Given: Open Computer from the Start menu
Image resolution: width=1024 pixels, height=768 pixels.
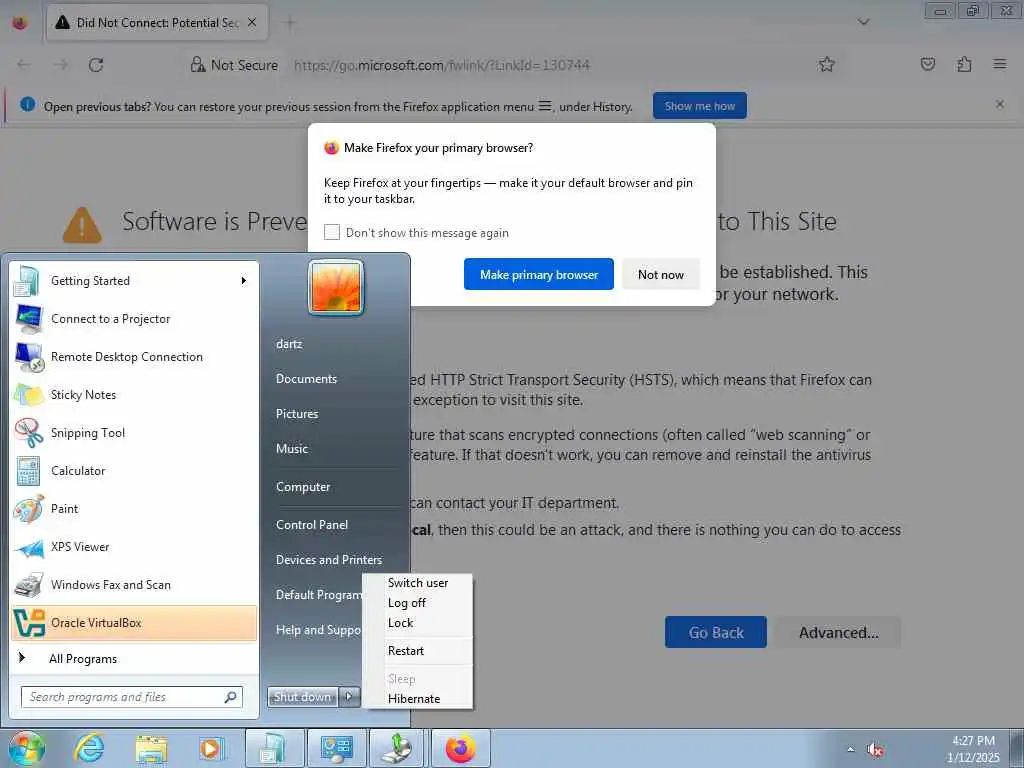Looking at the screenshot, I should pyautogui.click(x=303, y=487).
